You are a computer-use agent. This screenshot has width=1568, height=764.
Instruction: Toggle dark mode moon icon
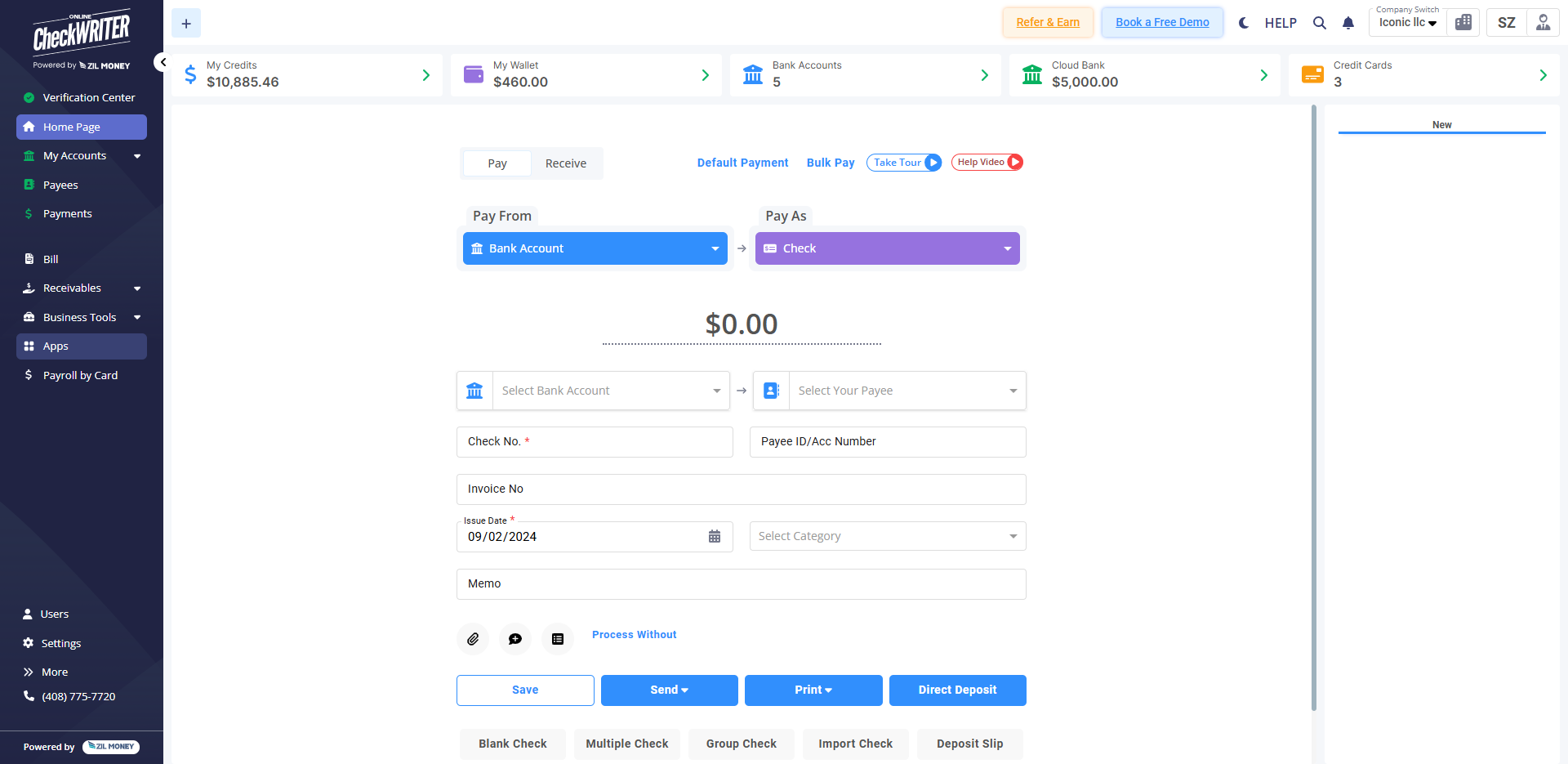click(x=1244, y=23)
